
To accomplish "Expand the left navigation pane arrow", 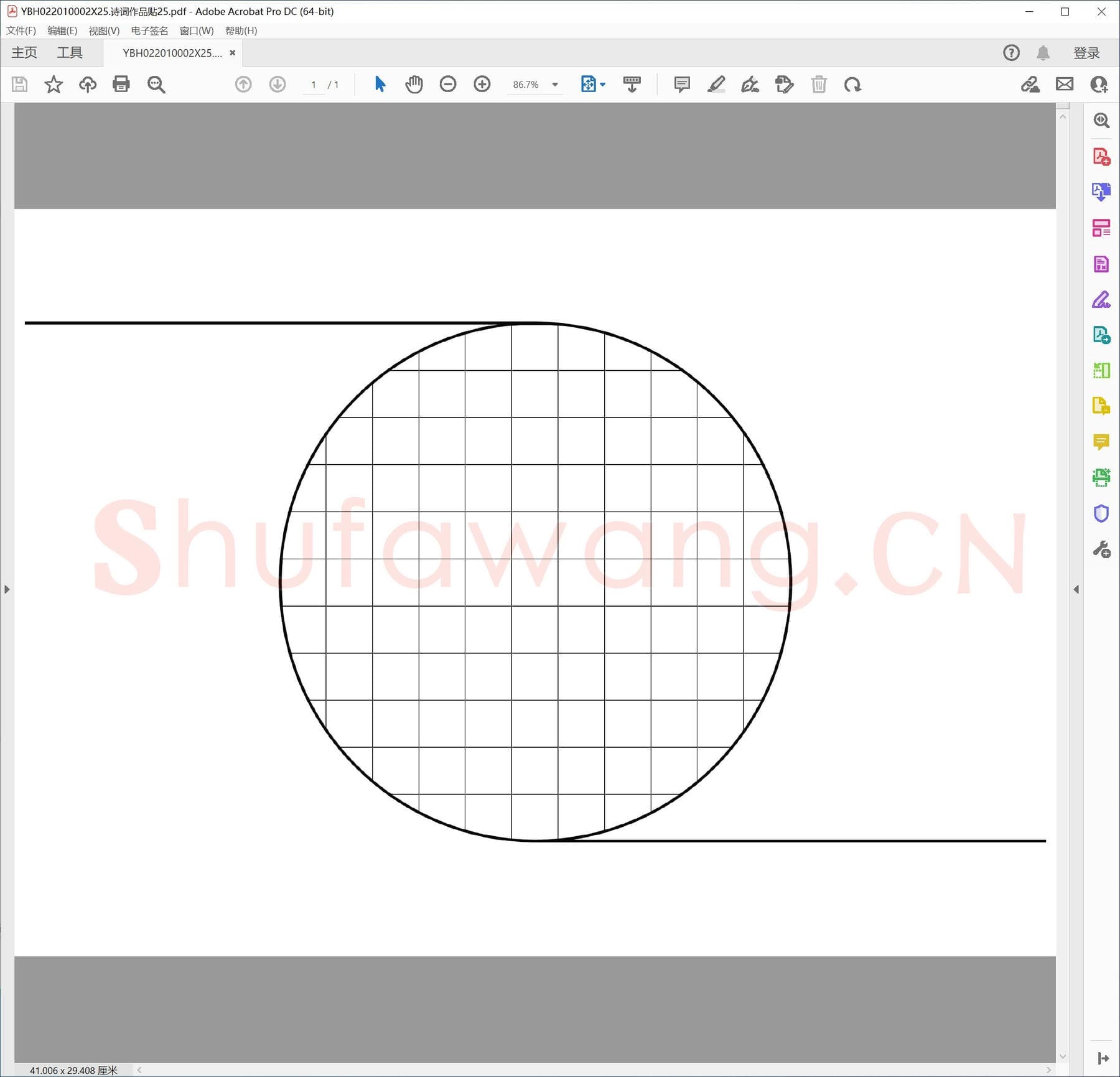I will click(7, 589).
